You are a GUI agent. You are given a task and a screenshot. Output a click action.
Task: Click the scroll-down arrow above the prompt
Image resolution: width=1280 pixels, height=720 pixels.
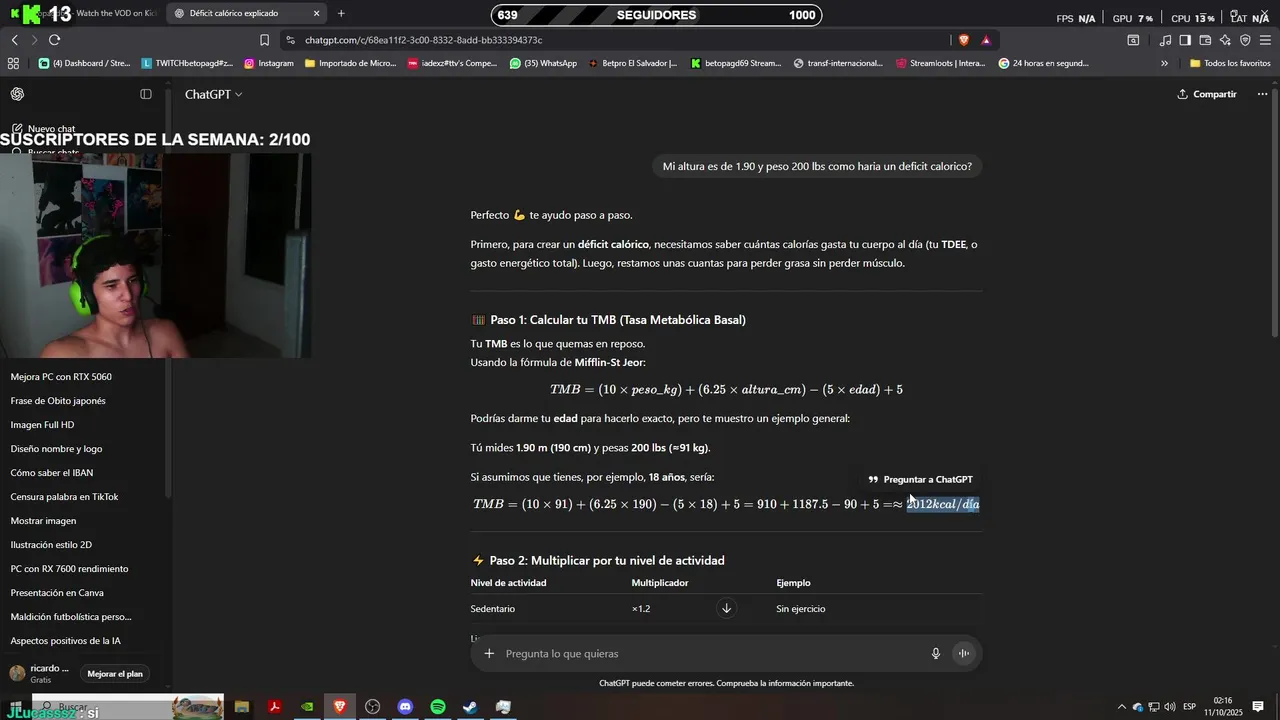click(x=727, y=608)
